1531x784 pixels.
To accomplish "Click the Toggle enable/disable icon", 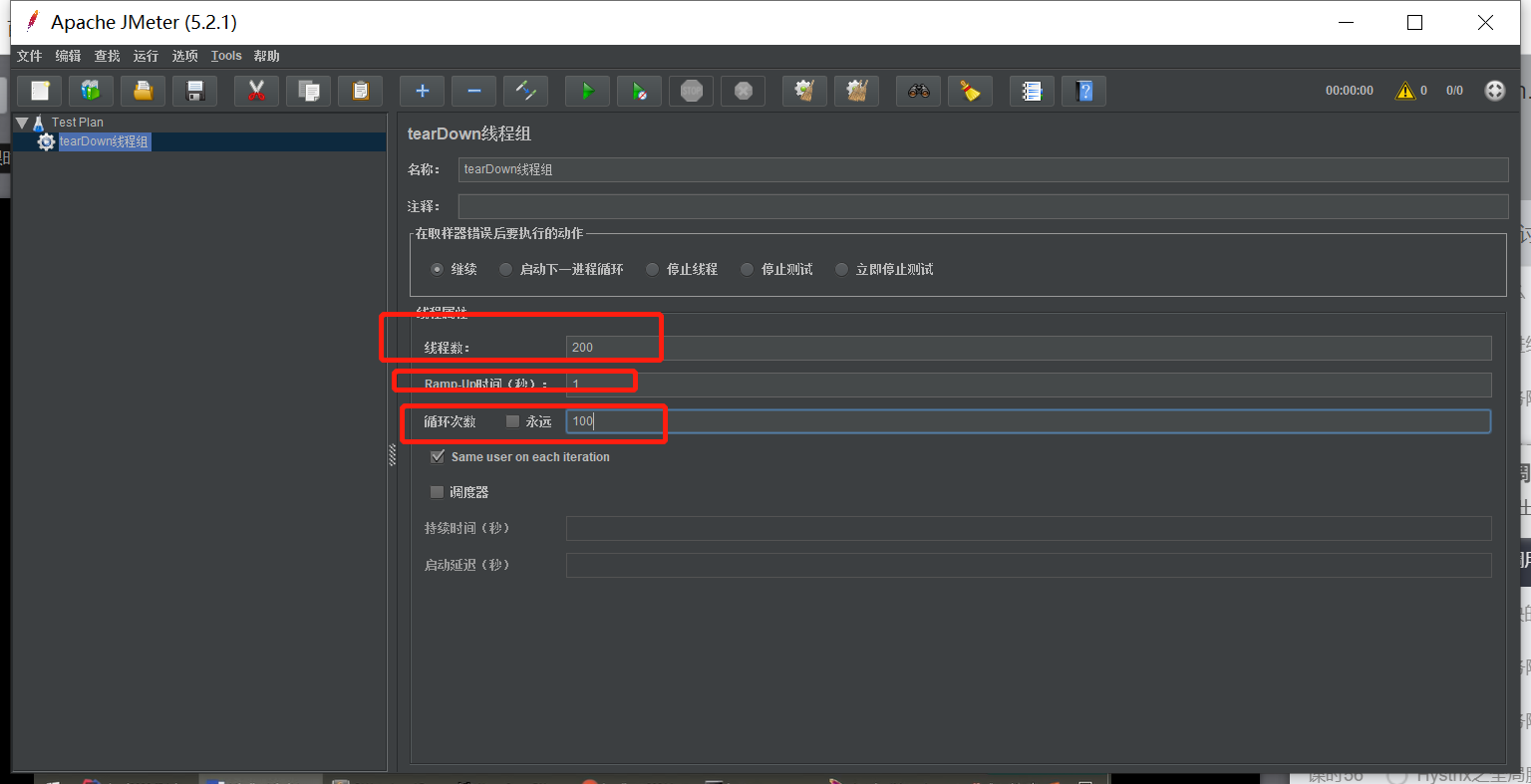I will coord(526,91).
